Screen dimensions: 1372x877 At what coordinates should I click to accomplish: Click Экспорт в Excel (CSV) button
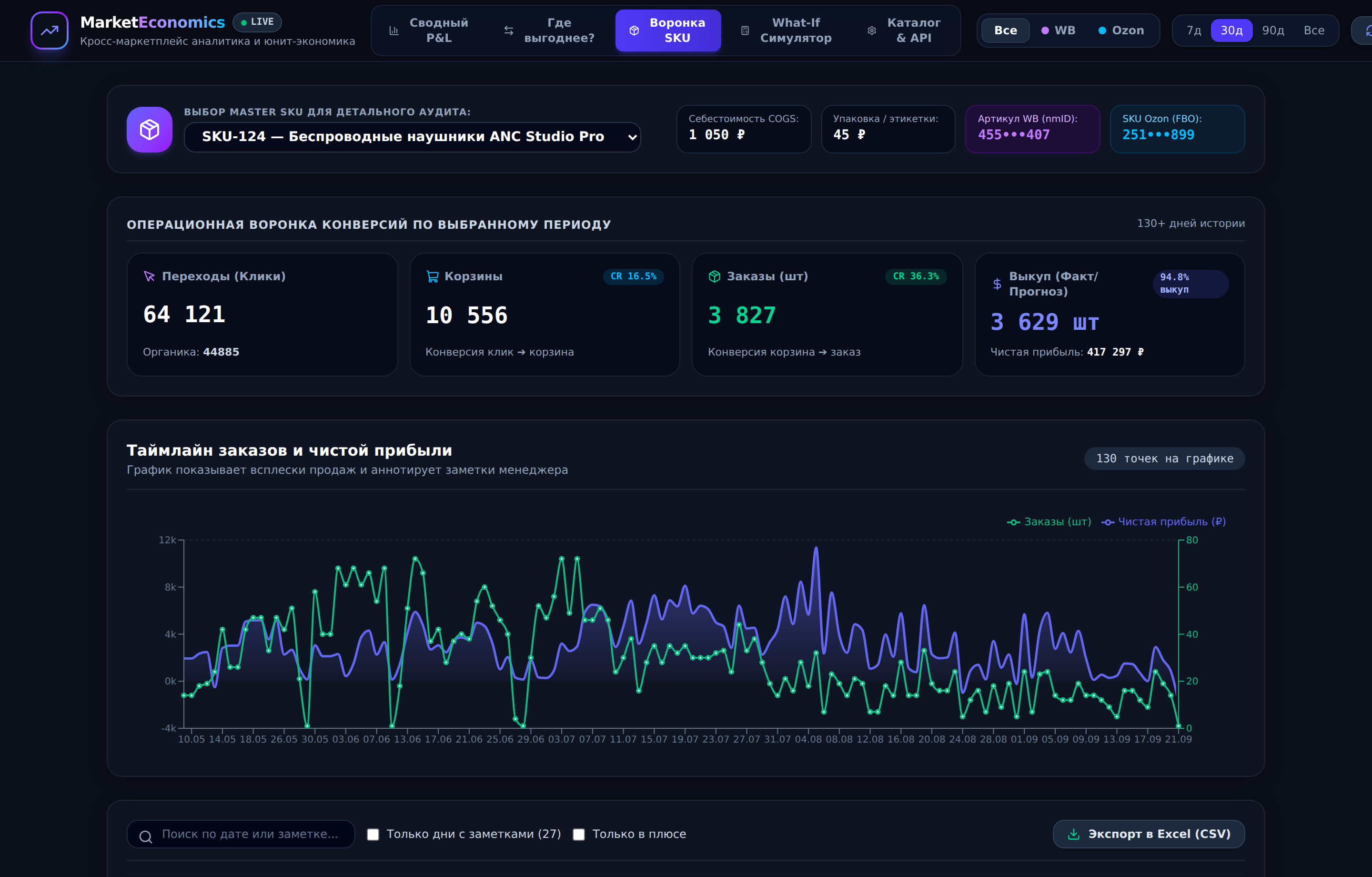tap(1149, 834)
